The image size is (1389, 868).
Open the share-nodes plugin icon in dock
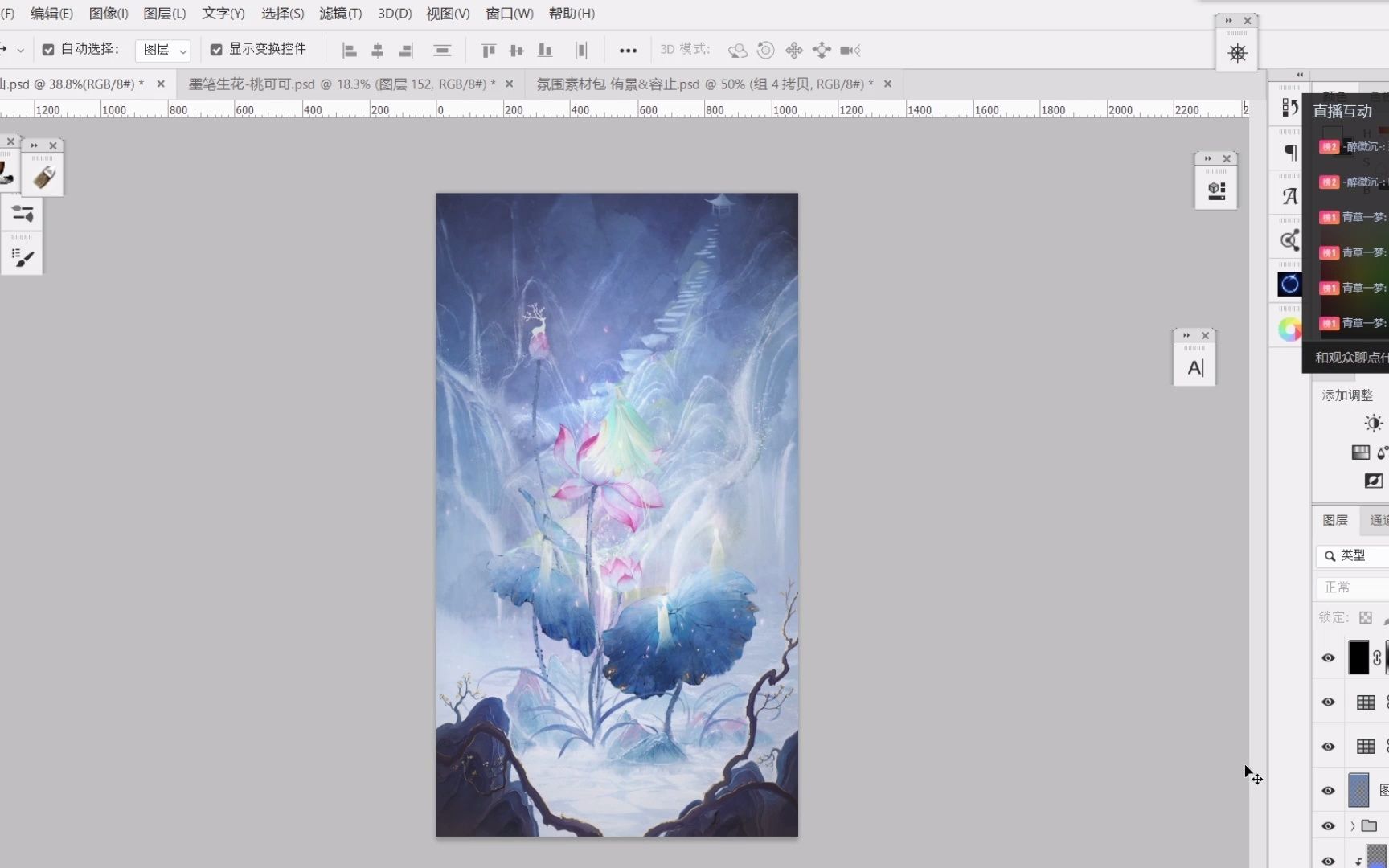pyautogui.click(x=1290, y=240)
